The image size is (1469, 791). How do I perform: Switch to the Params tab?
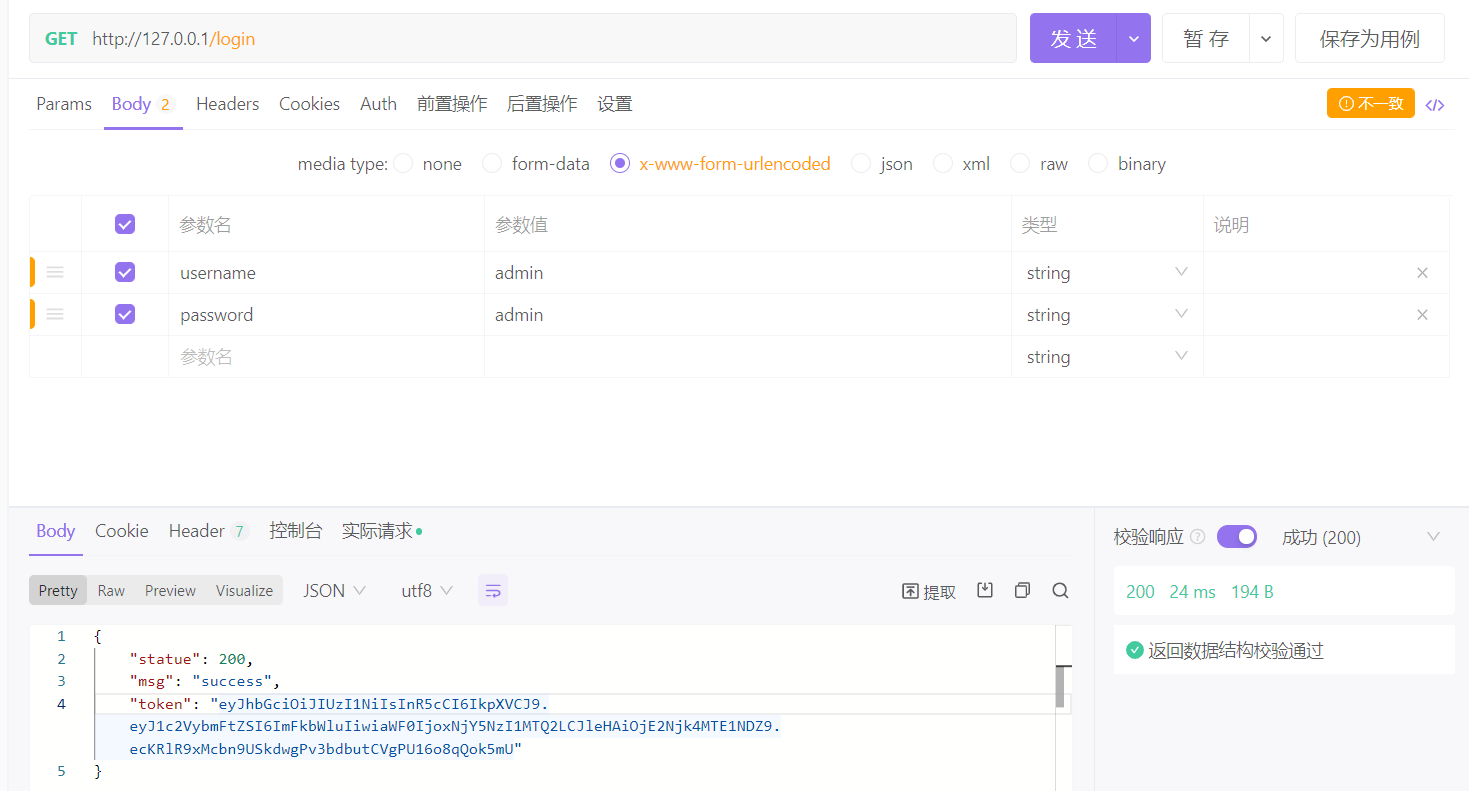pos(64,104)
